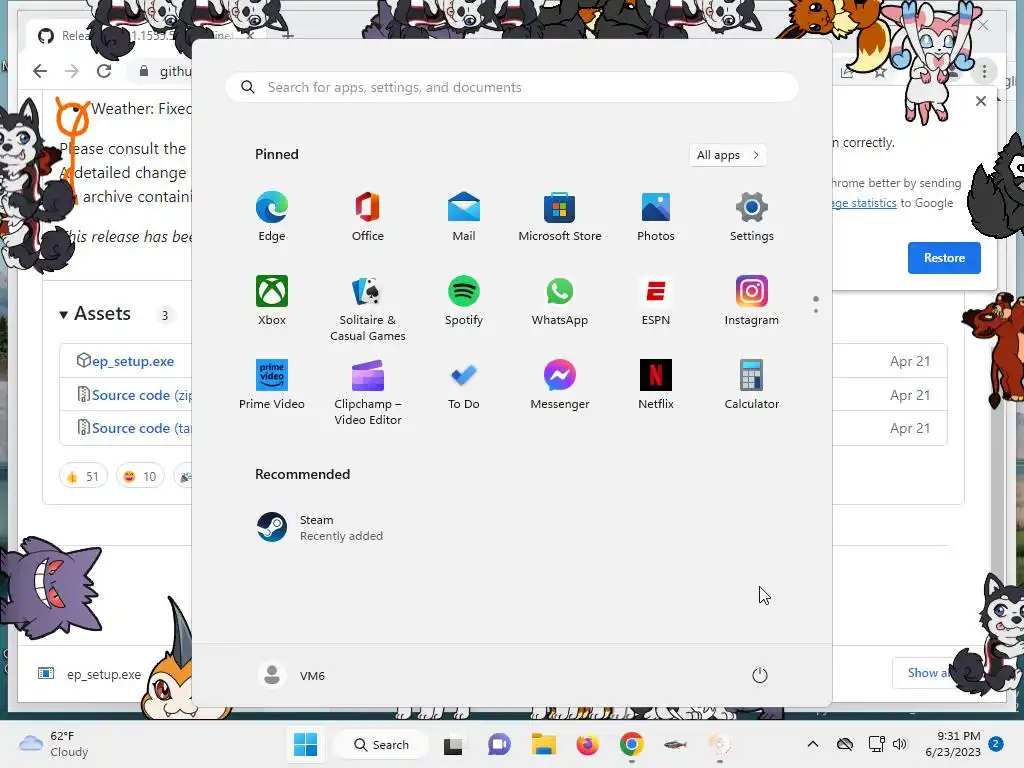Launch Netflix

pos(656,385)
